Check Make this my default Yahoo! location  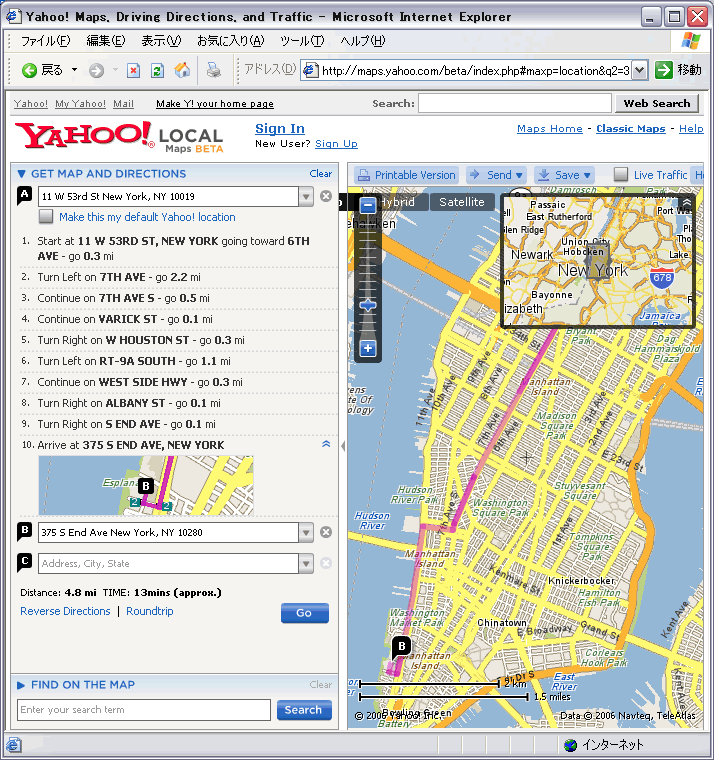[x=46, y=216]
